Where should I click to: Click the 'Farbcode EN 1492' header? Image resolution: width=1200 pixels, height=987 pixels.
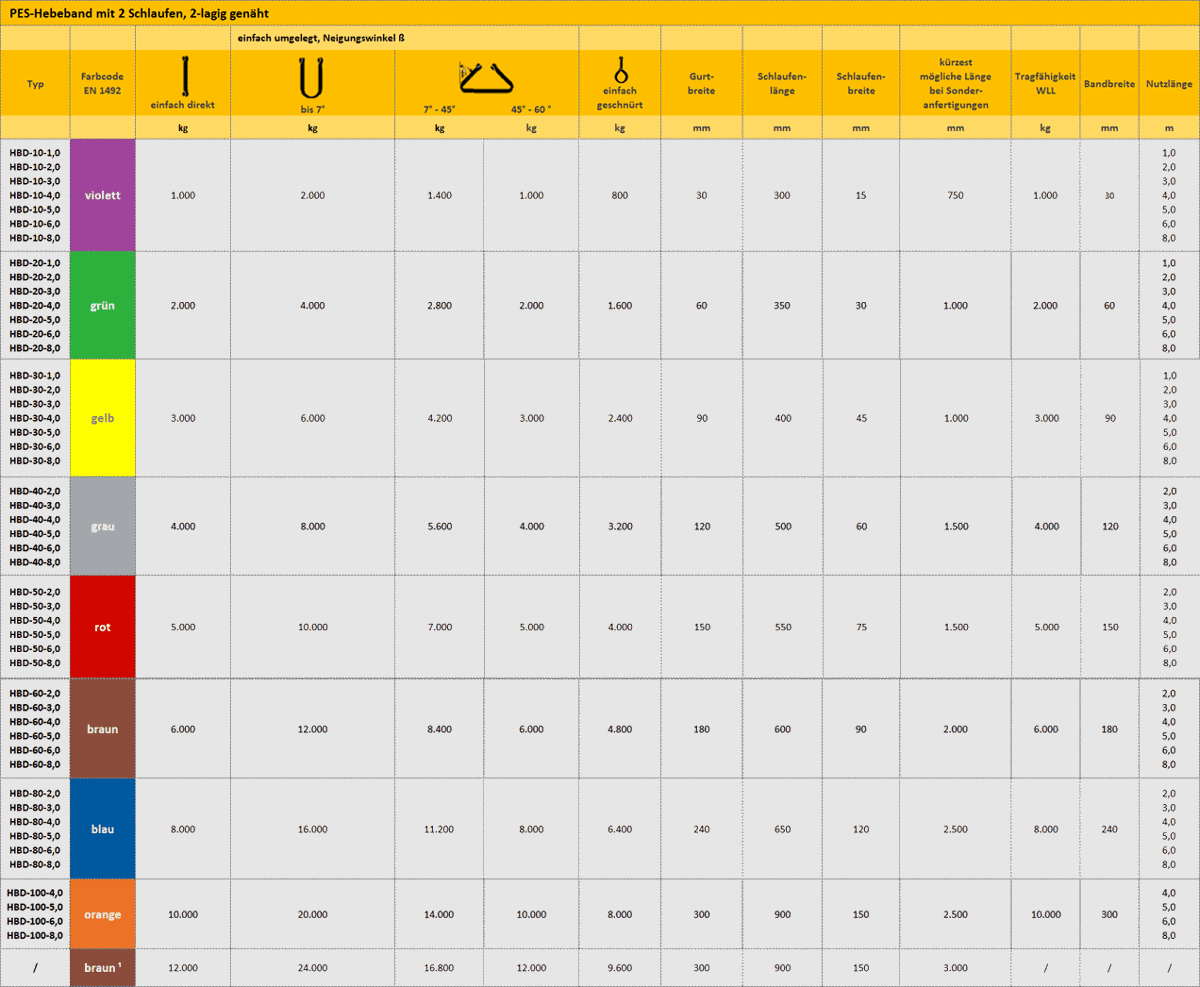[102, 84]
